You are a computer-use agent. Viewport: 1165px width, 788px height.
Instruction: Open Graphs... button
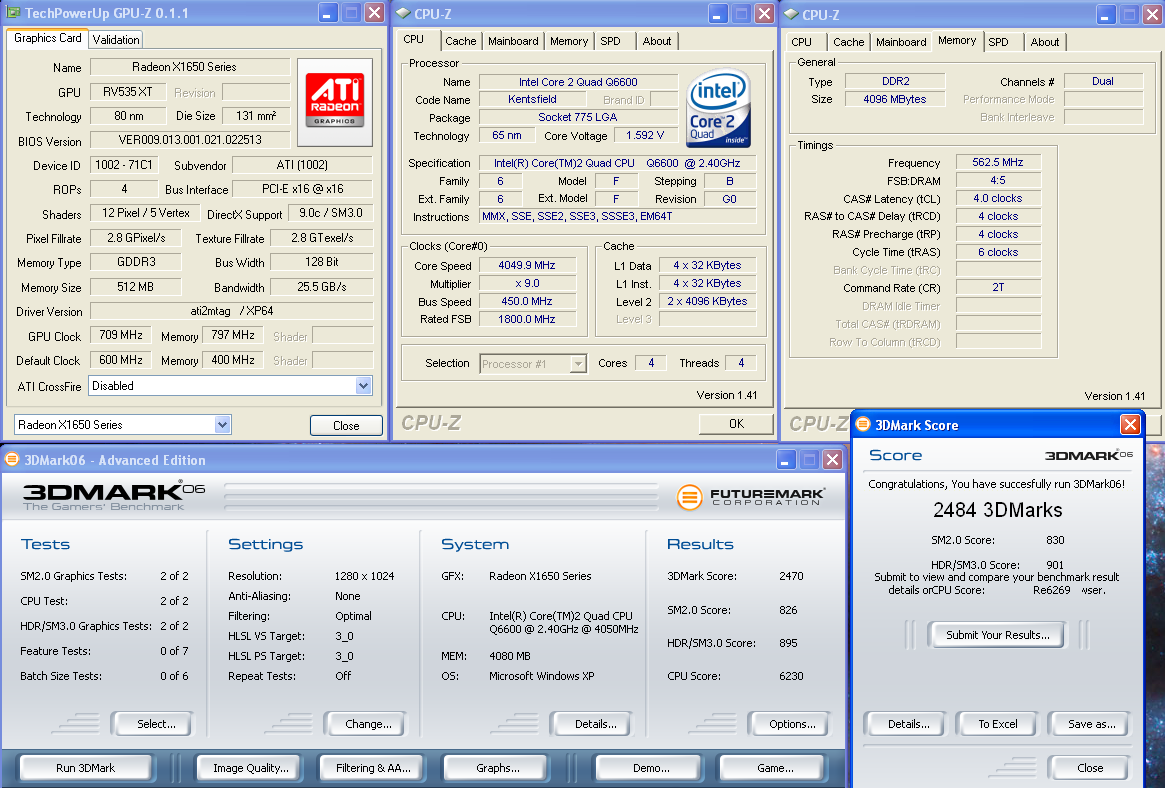click(495, 768)
